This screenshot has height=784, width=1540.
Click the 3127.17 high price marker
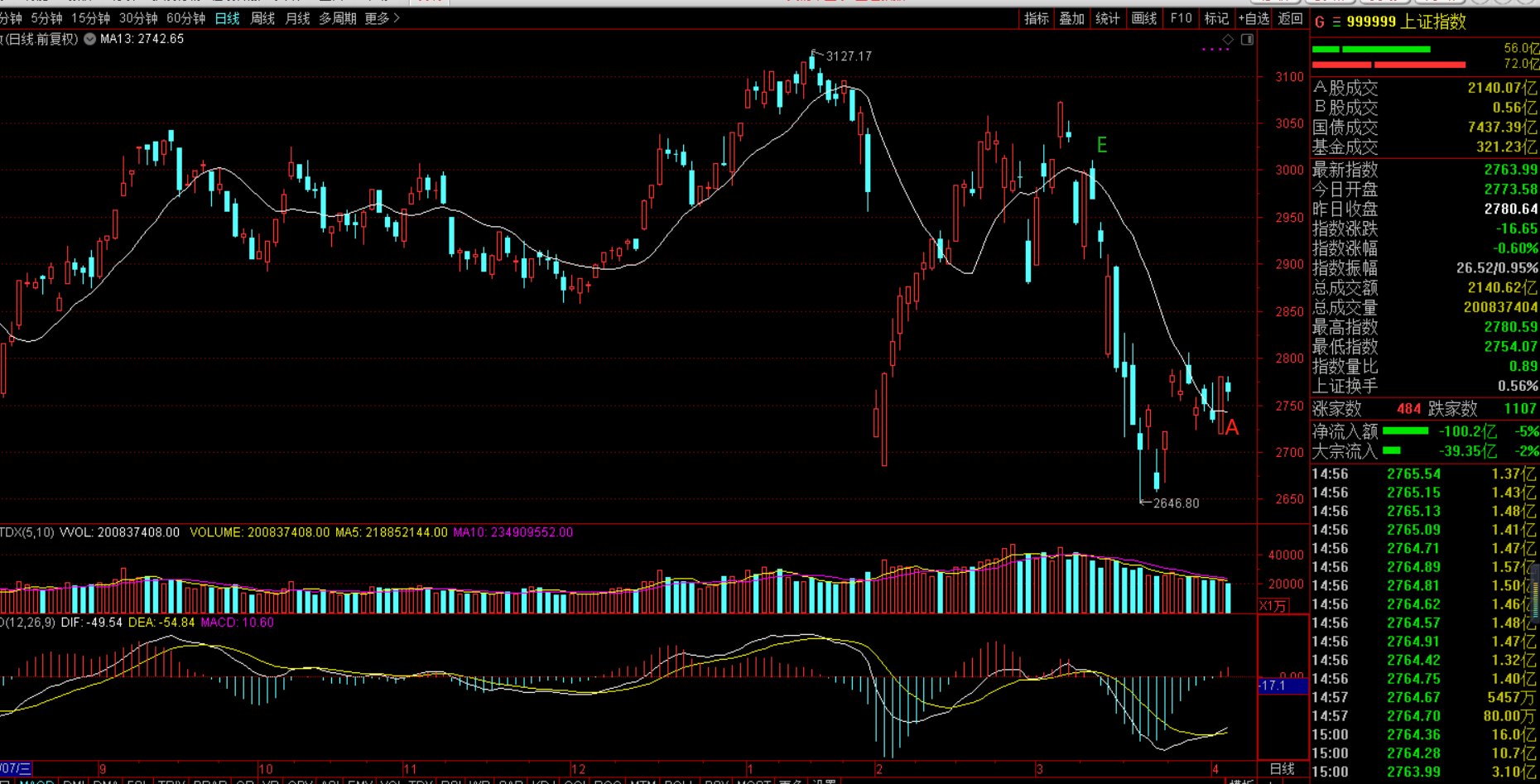(x=849, y=56)
